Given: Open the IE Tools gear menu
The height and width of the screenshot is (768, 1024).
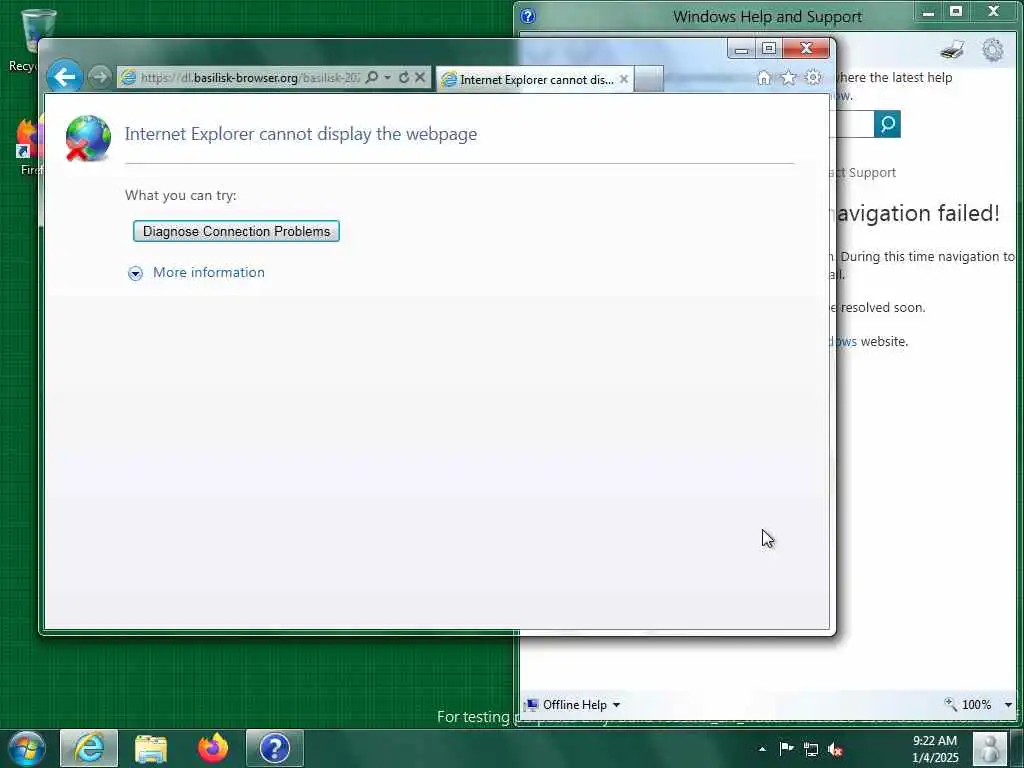Looking at the screenshot, I should (813, 78).
